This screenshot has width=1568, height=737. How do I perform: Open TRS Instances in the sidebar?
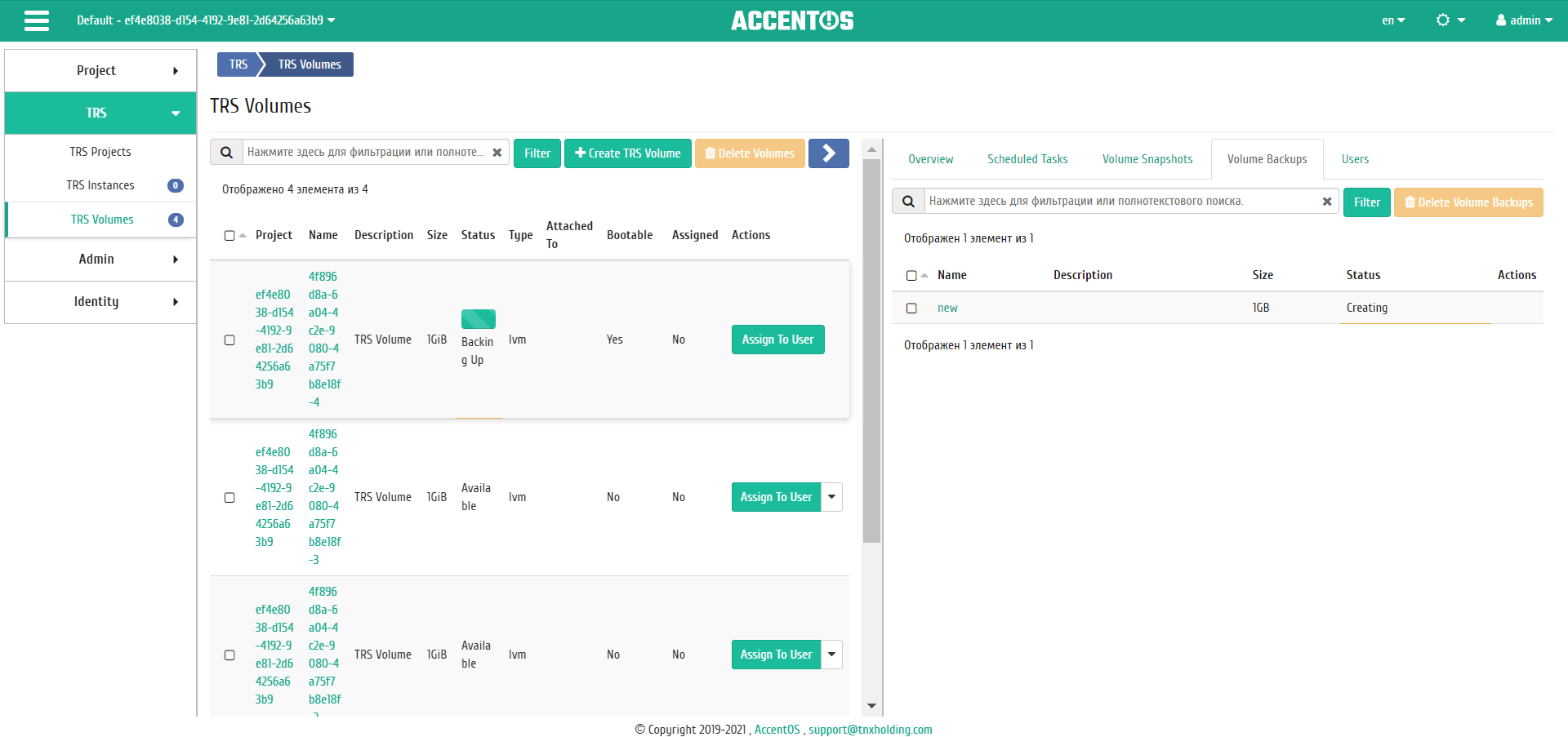point(100,185)
